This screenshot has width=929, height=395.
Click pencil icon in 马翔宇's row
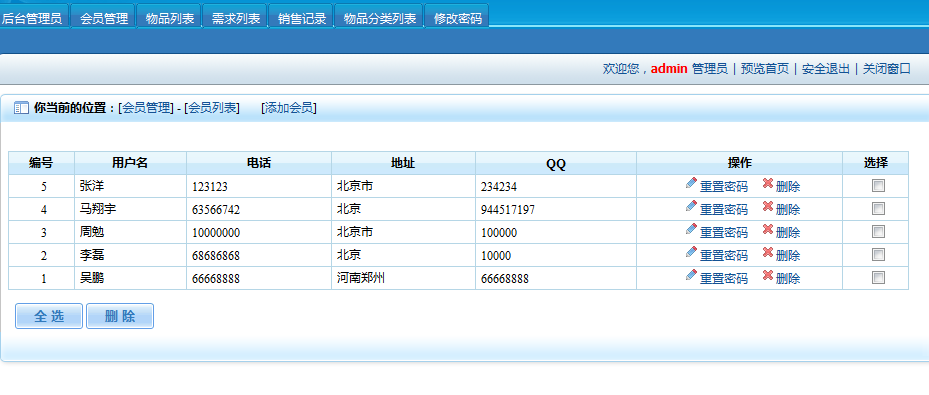click(691, 207)
